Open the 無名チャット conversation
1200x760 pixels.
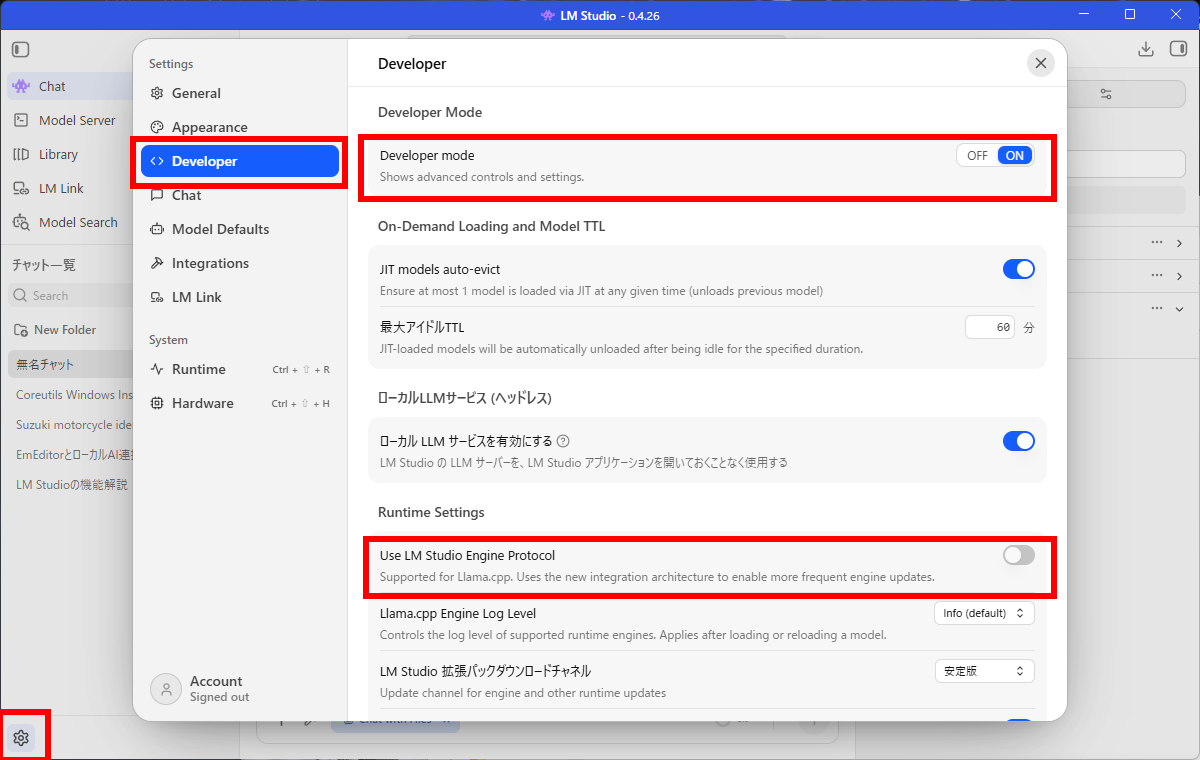click(70, 364)
